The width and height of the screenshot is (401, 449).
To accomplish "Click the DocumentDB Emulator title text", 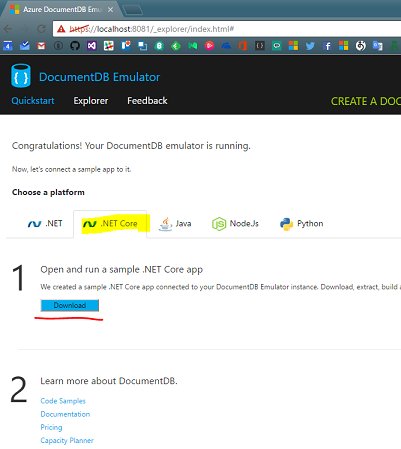I will (99, 77).
